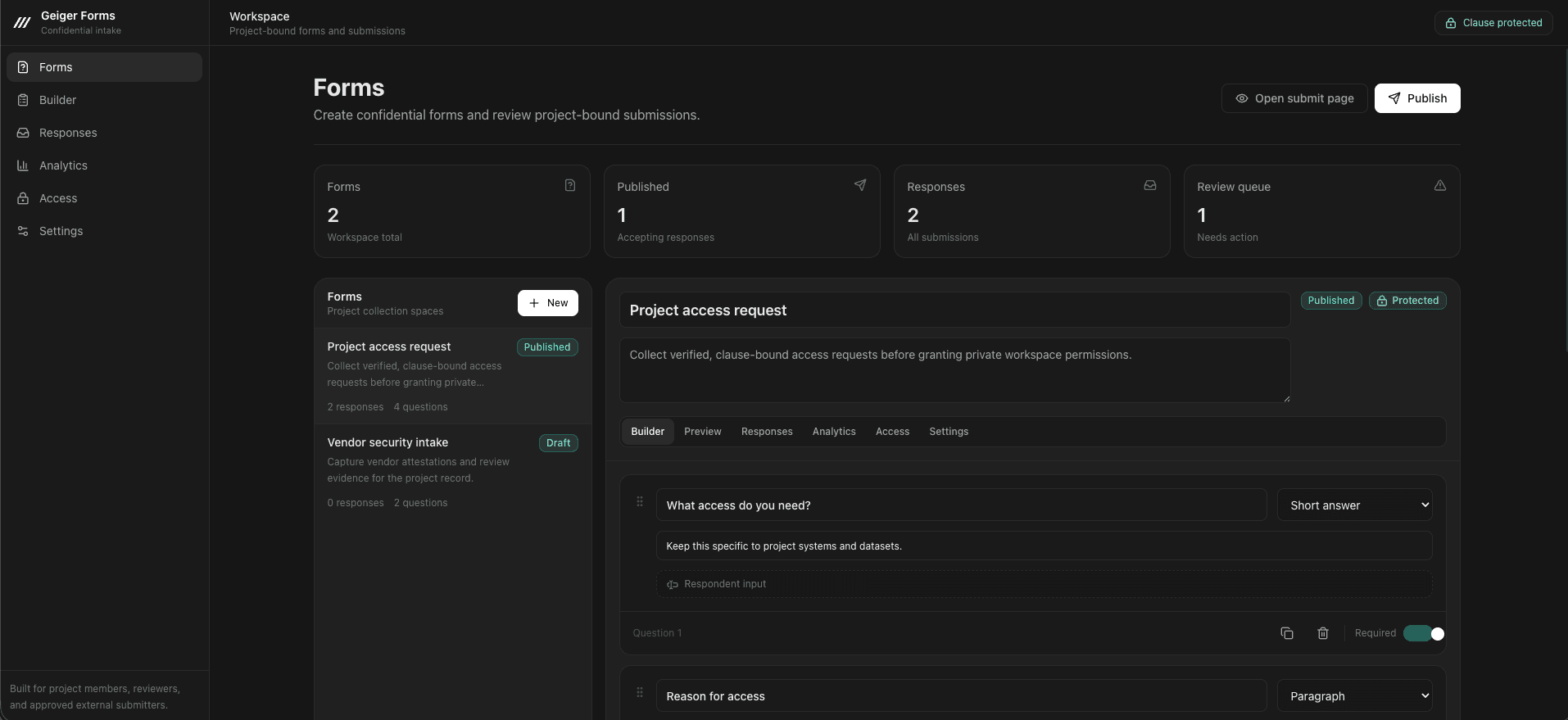Click the warning icon on the Review queue card

pyautogui.click(x=1440, y=185)
